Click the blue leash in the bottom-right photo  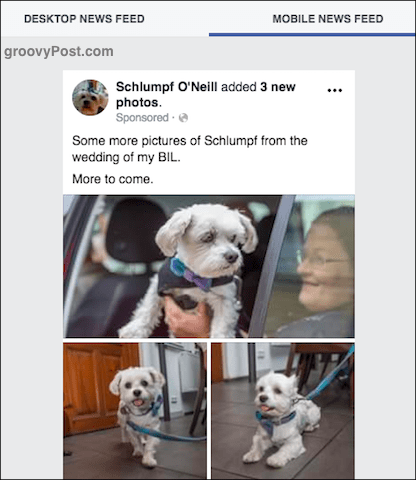[x=330, y=375]
